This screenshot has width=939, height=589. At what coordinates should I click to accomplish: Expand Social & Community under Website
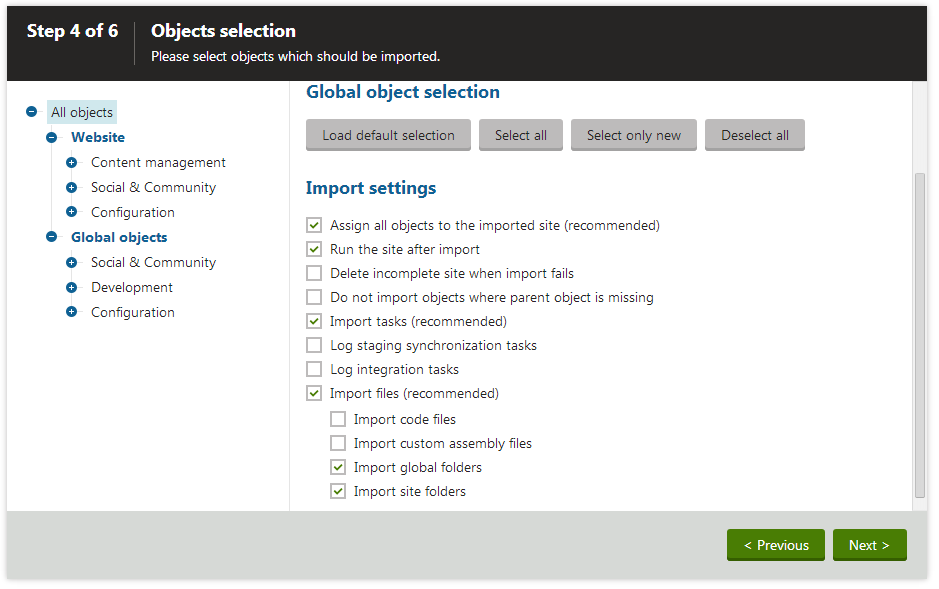pyautogui.click(x=71, y=187)
